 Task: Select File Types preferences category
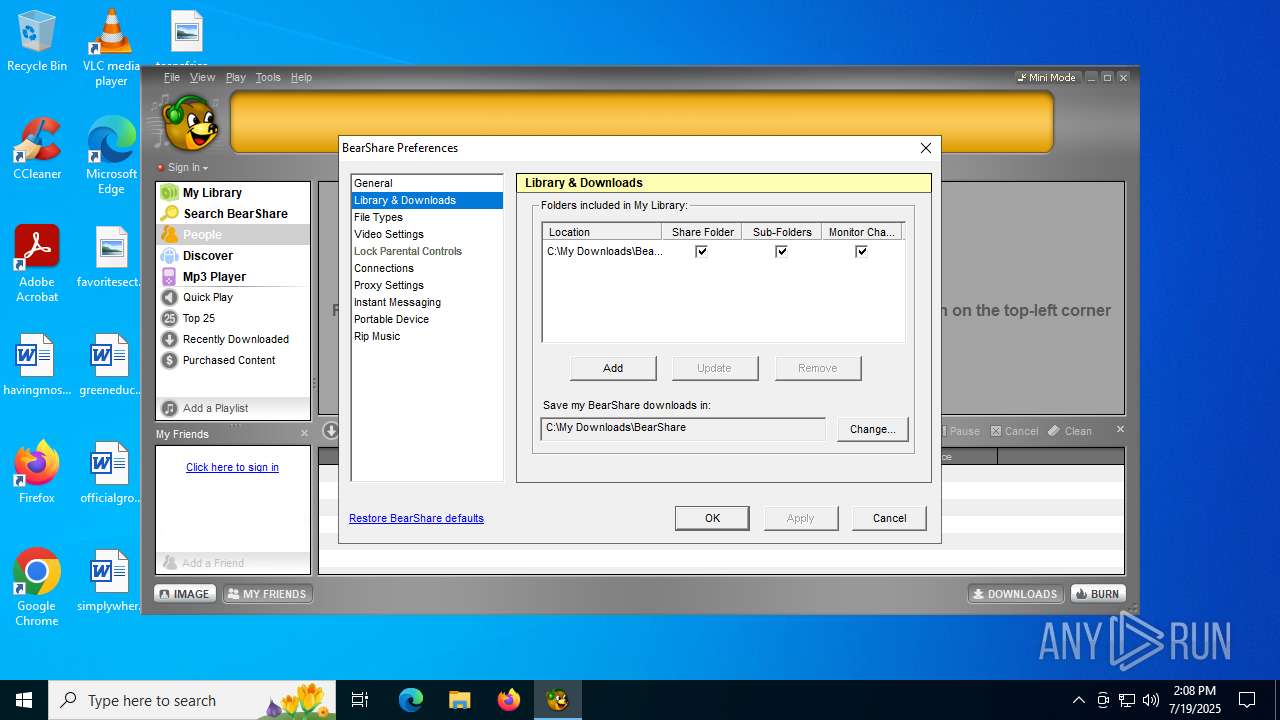[x=427, y=217]
